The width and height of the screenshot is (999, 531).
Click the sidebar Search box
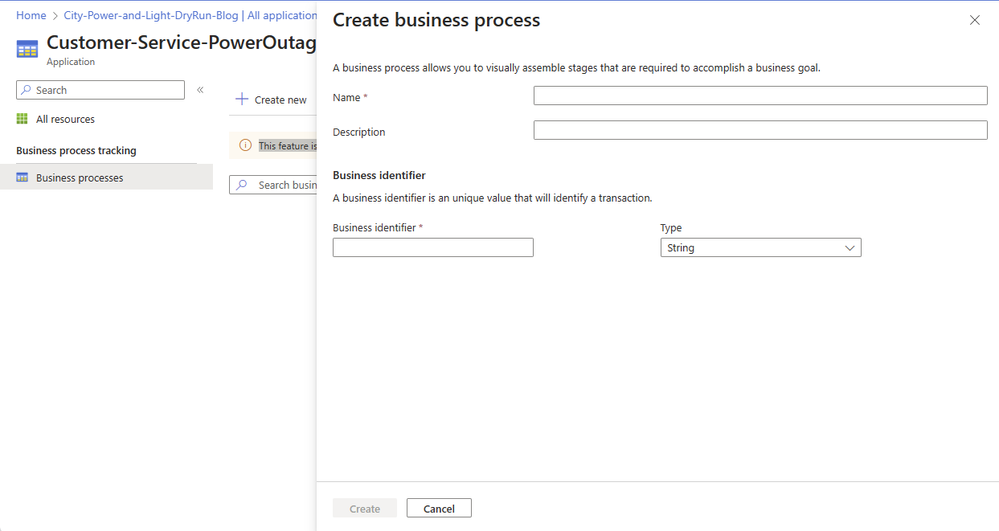(x=100, y=90)
